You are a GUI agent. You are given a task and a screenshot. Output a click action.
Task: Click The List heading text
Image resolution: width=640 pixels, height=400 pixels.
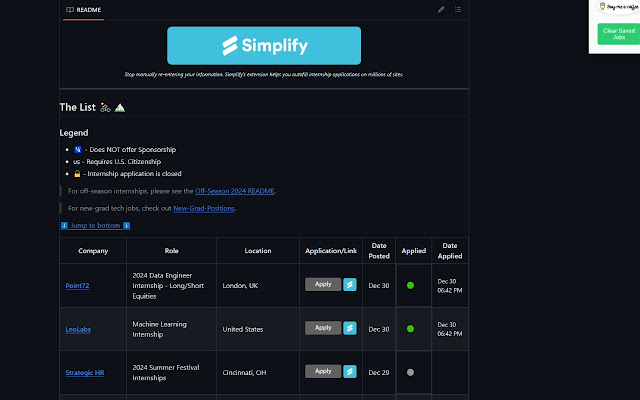78,107
